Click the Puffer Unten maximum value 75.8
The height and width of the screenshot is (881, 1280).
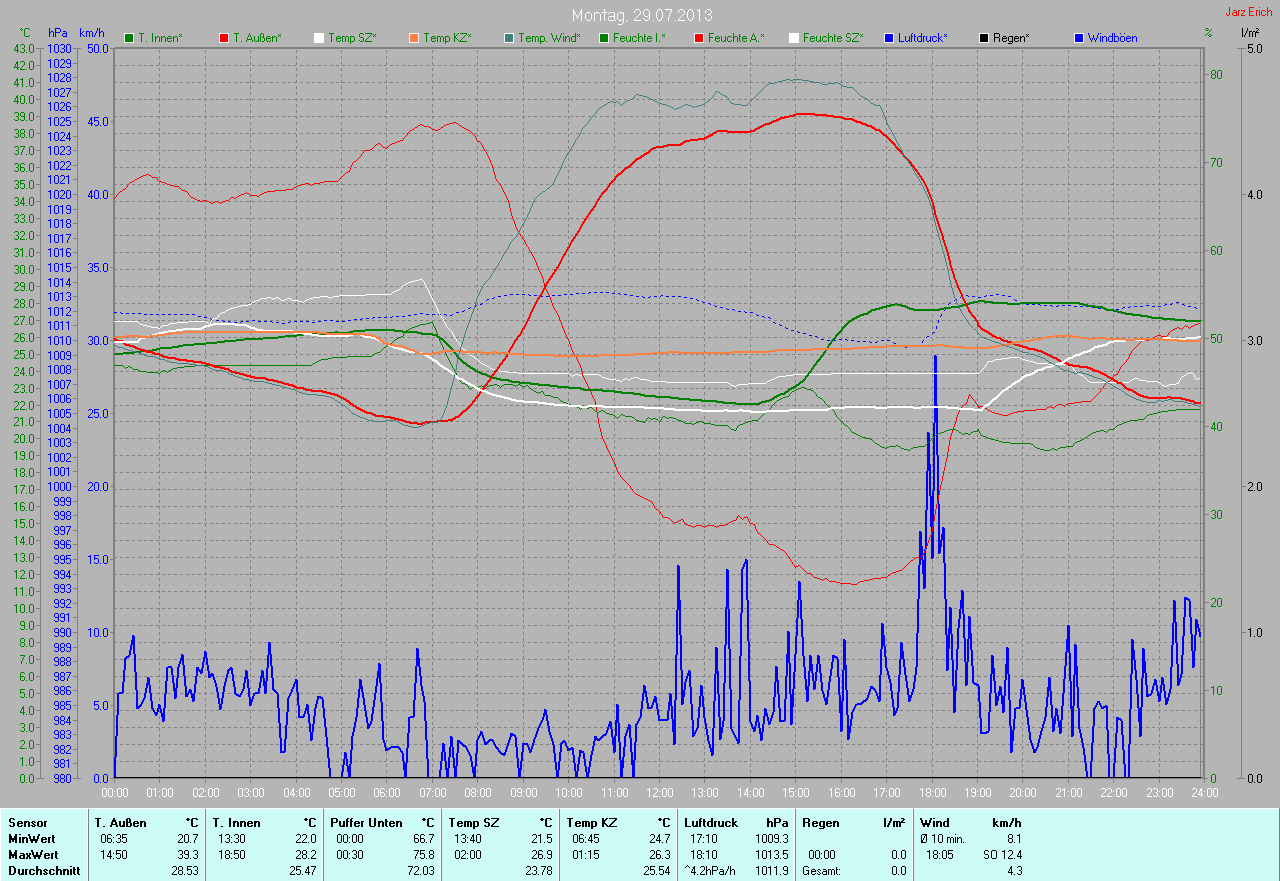[422, 855]
